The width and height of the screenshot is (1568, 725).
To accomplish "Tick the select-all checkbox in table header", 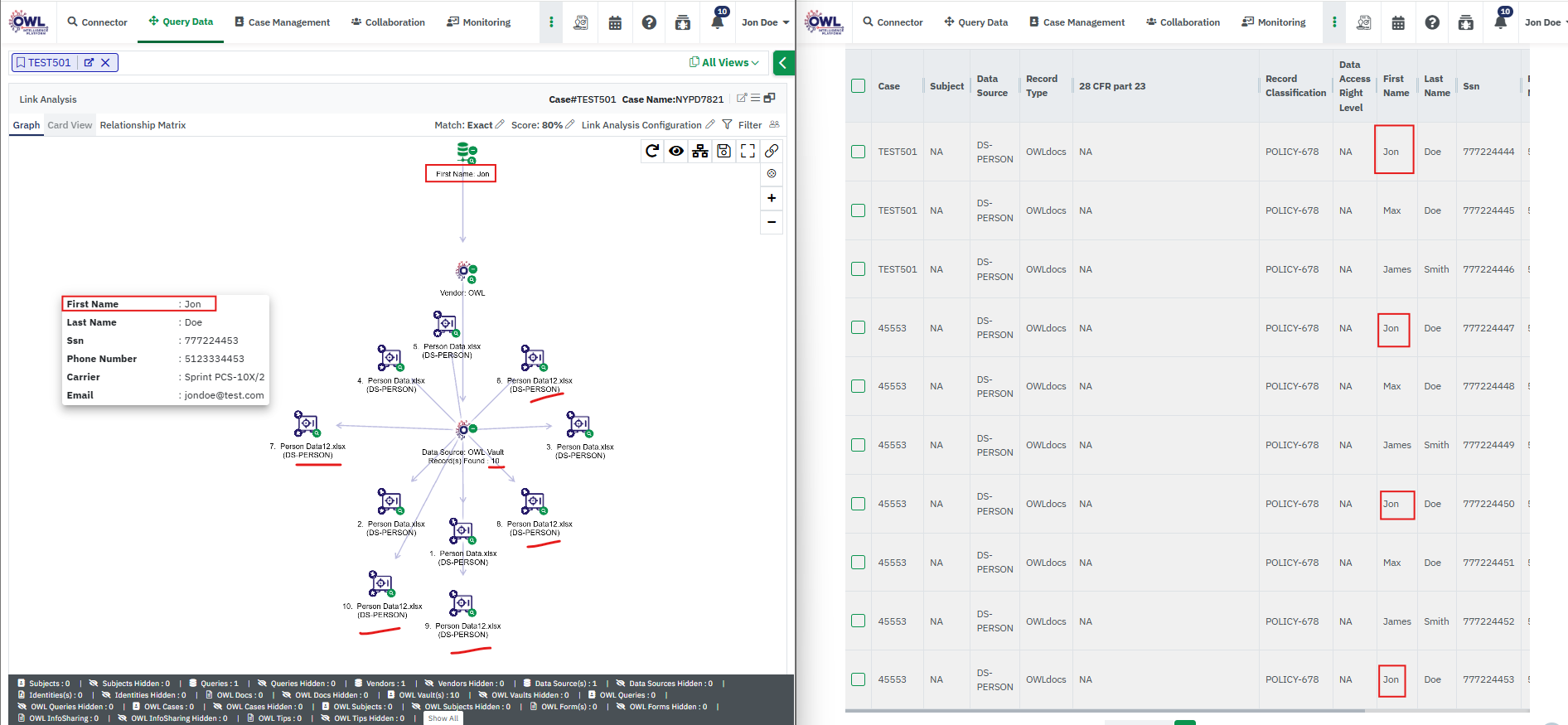I will click(859, 86).
